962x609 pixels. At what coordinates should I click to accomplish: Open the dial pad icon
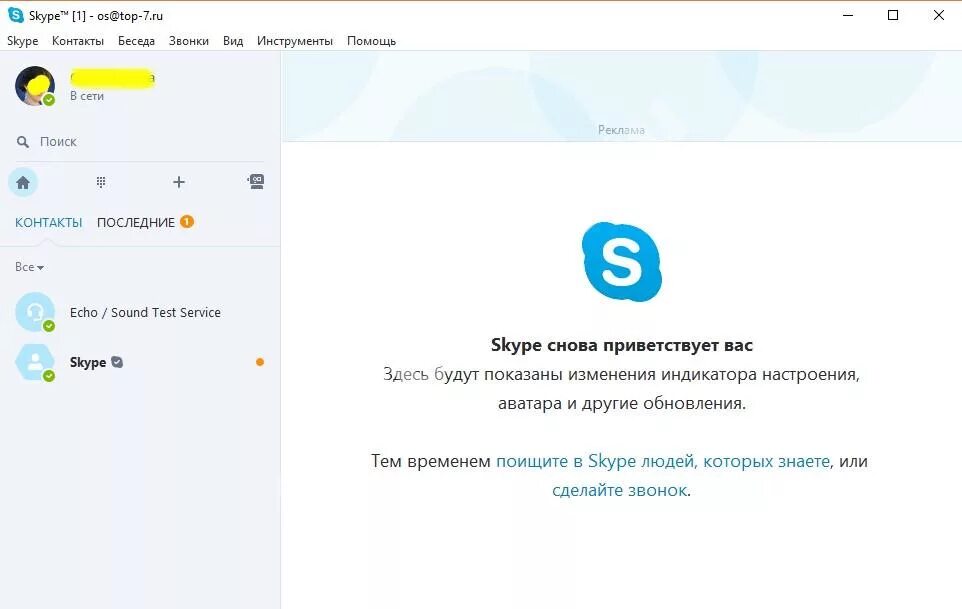tap(101, 182)
